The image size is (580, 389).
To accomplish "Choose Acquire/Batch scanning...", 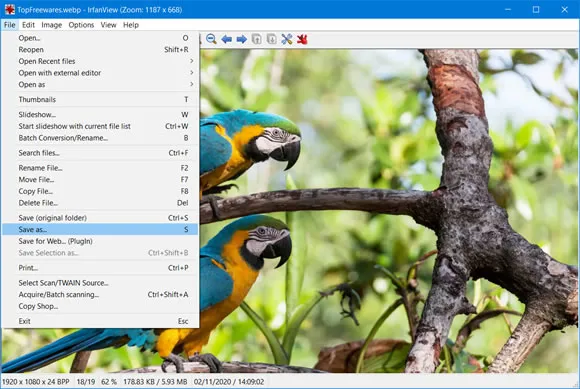I will [100, 295].
